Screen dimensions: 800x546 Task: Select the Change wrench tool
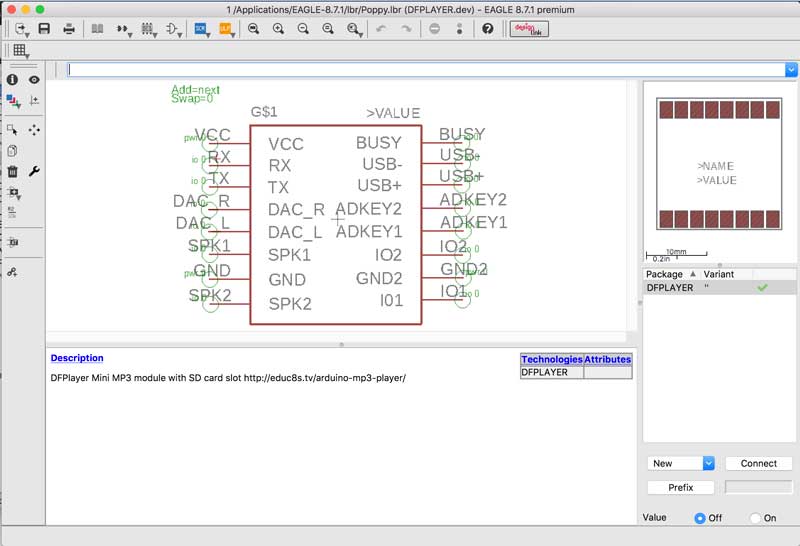click(34, 171)
